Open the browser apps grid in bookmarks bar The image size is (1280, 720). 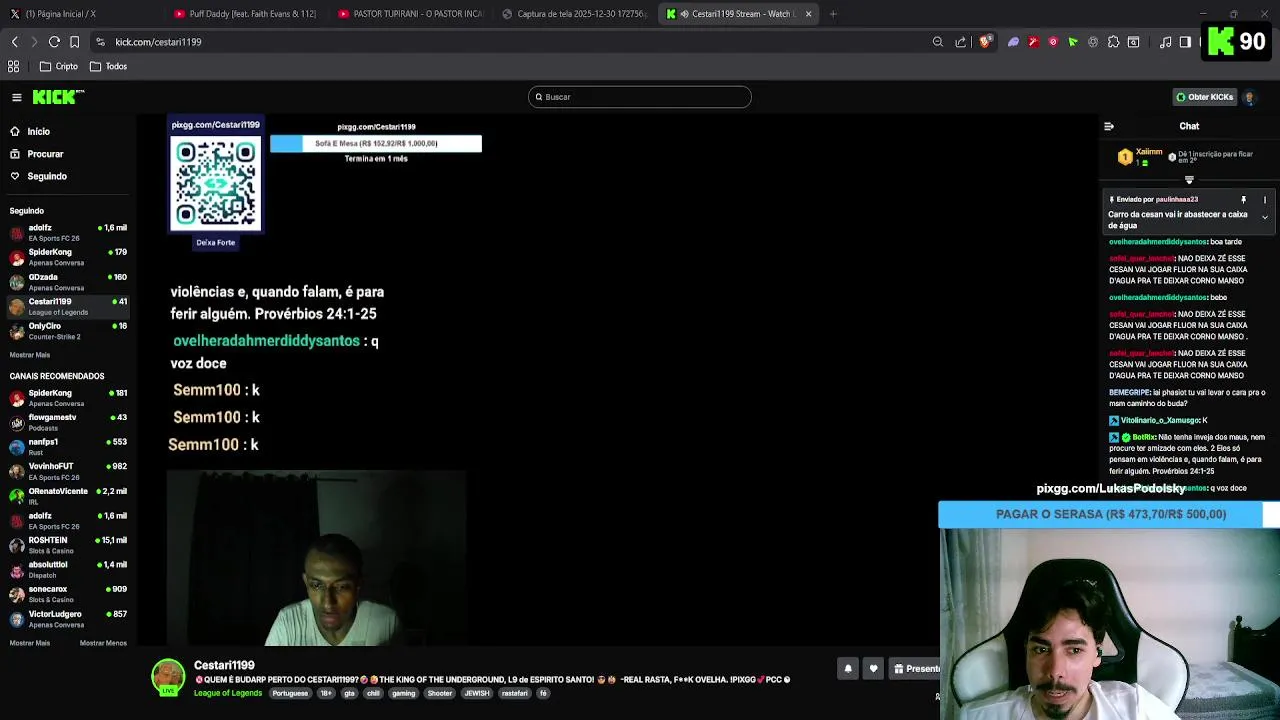(x=14, y=66)
